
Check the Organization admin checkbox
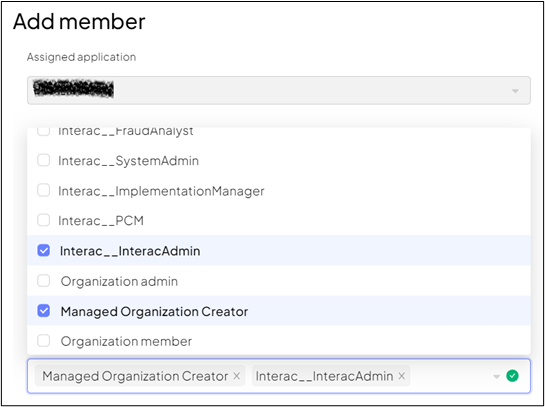(x=43, y=281)
